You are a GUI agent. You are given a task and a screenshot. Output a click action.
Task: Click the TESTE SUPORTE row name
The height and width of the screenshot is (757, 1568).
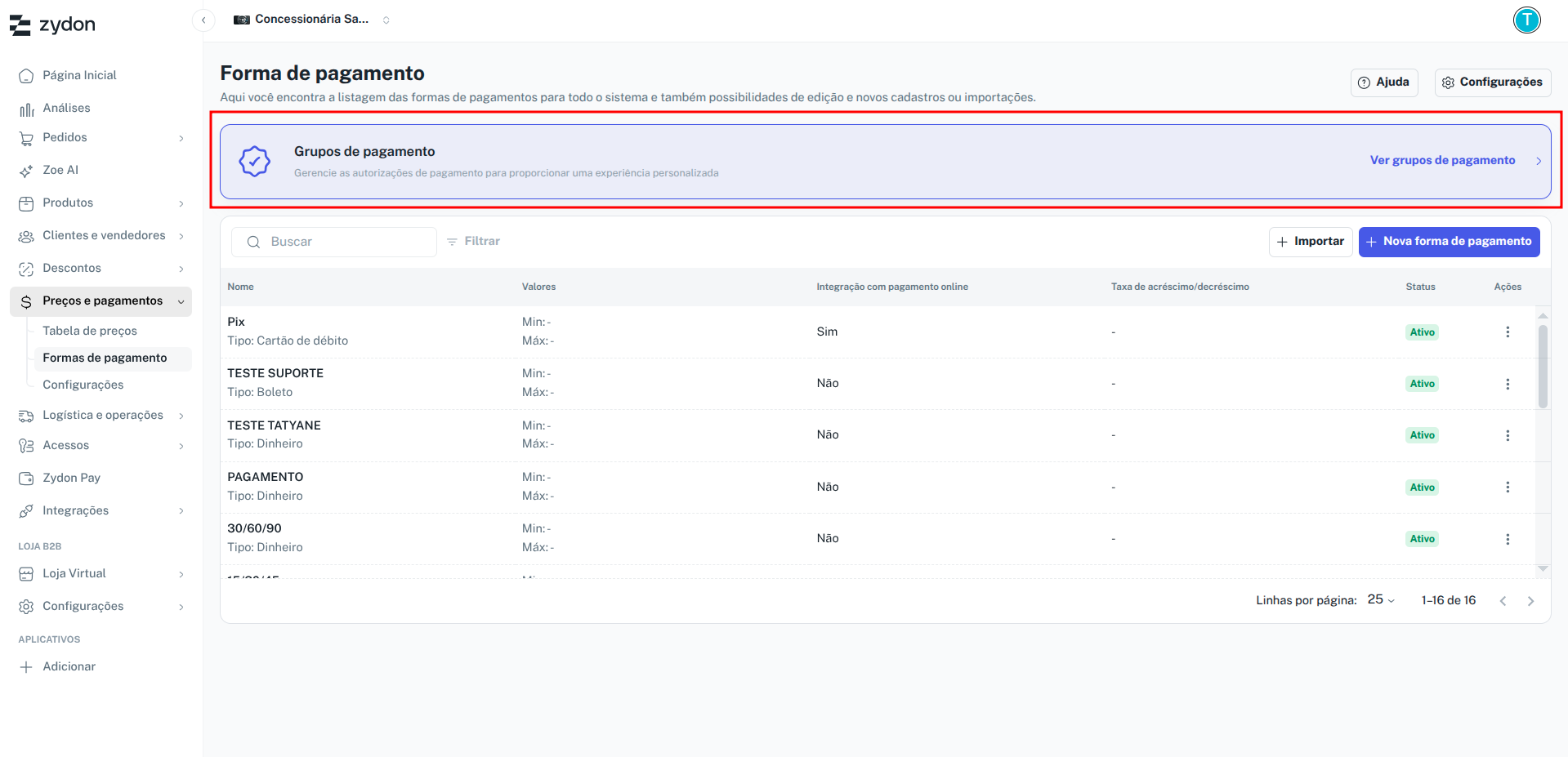click(x=275, y=373)
